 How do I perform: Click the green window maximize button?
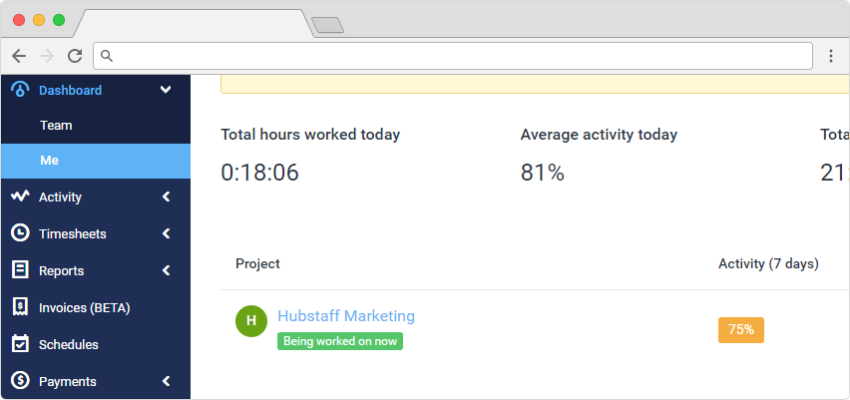pyautogui.click(x=59, y=21)
